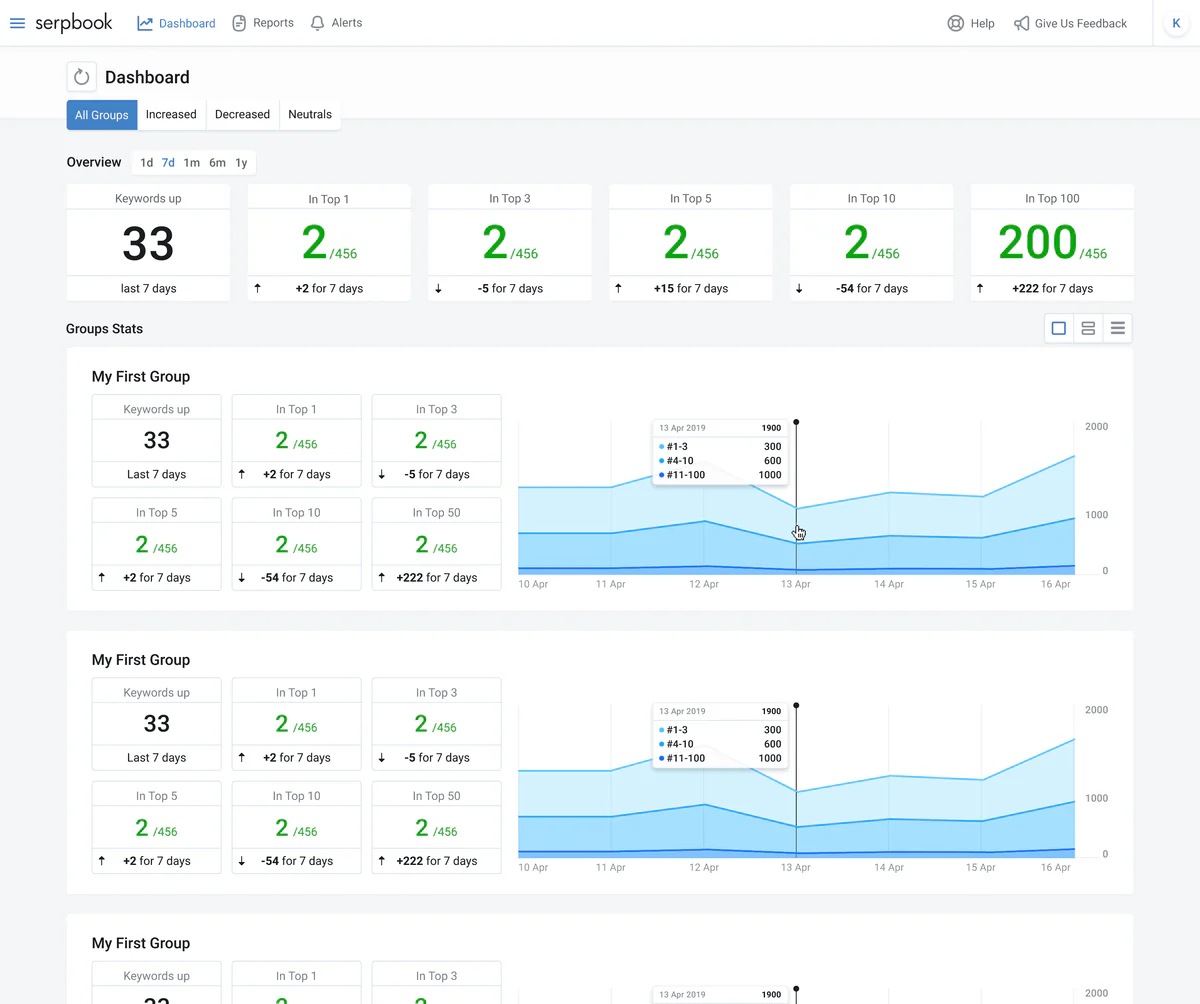Open the Reports nav item
1200x1004 pixels.
(x=263, y=23)
